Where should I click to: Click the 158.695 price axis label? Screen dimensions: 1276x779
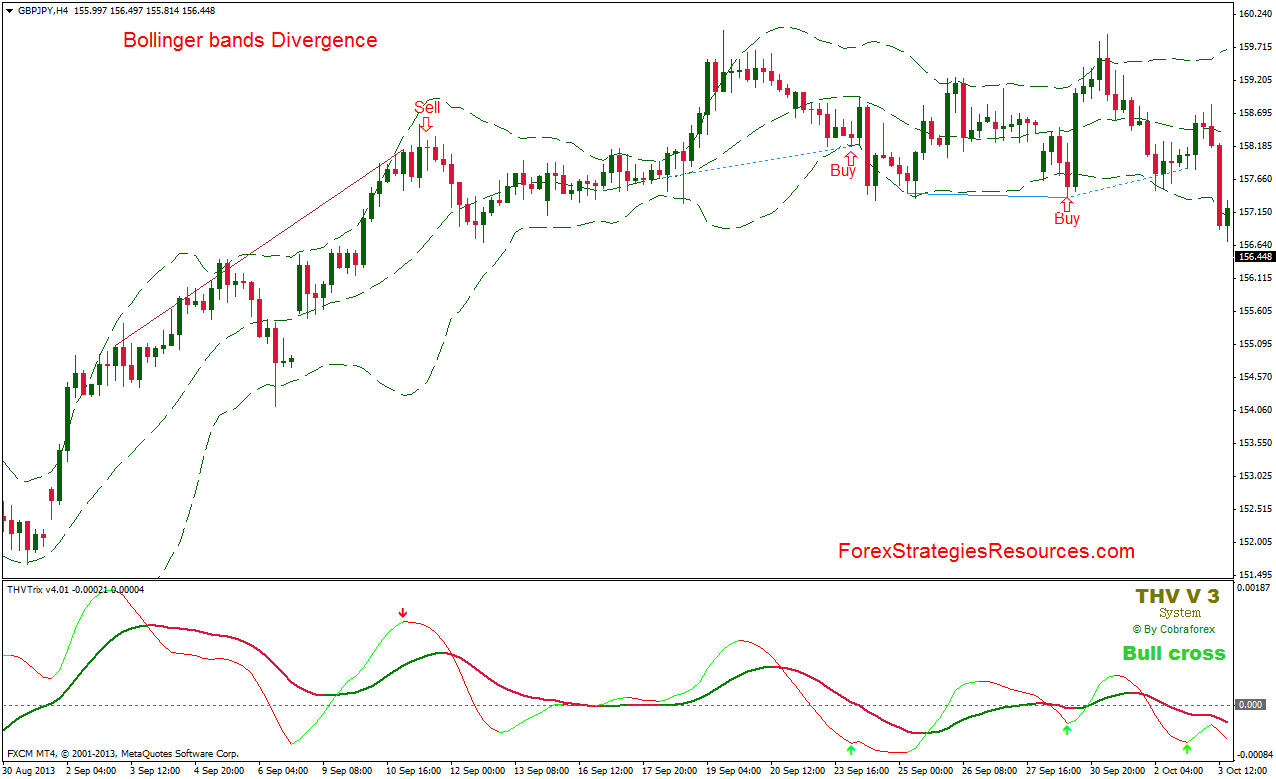1254,113
